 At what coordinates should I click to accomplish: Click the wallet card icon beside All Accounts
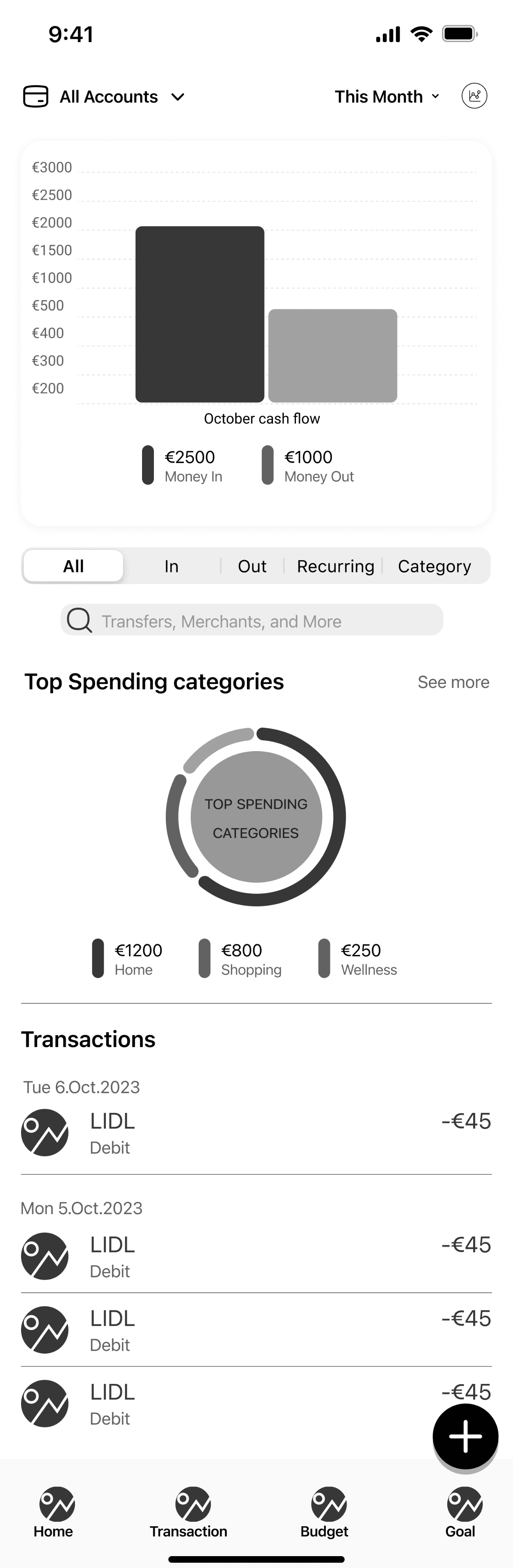pyautogui.click(x=36, y=96)
